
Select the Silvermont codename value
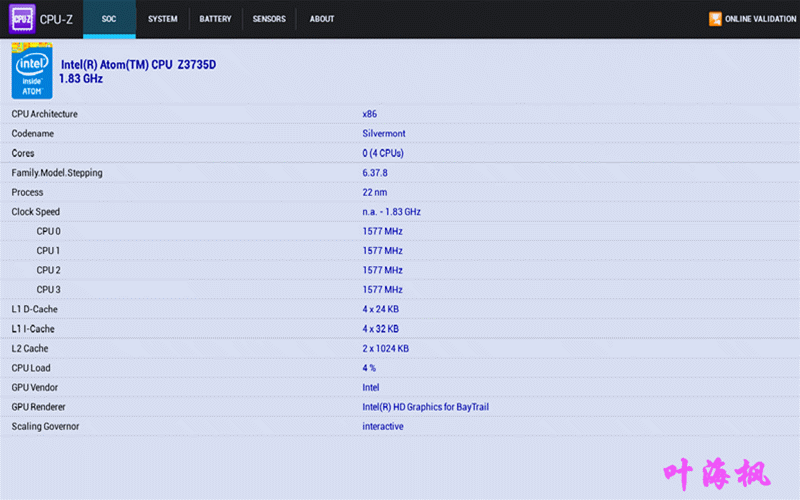click(384, 134)
